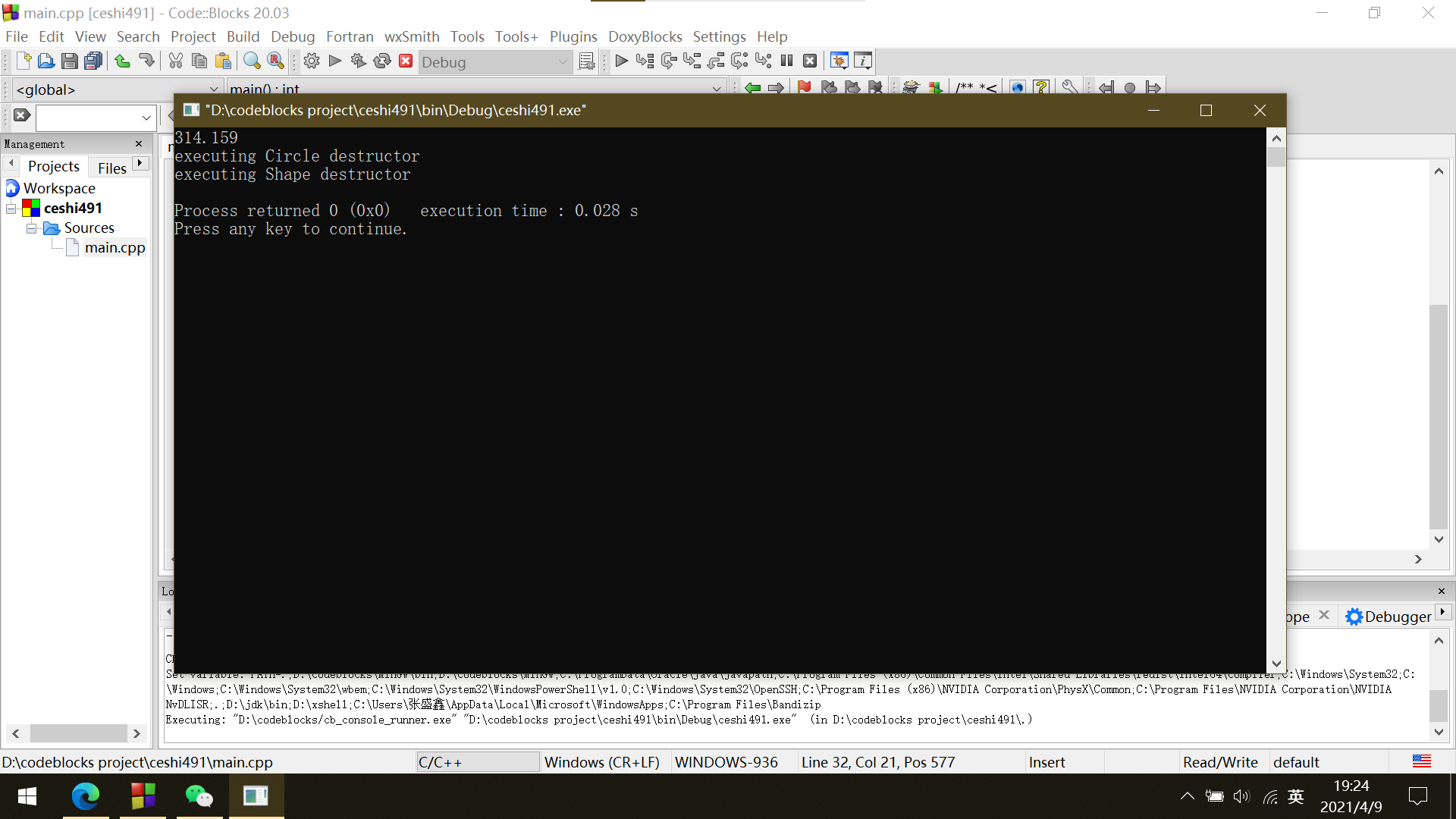This screenshot has width=1456, height=819.
Task: Open WeChat from the Windows taskbar
Action: [x=199, y=796]
